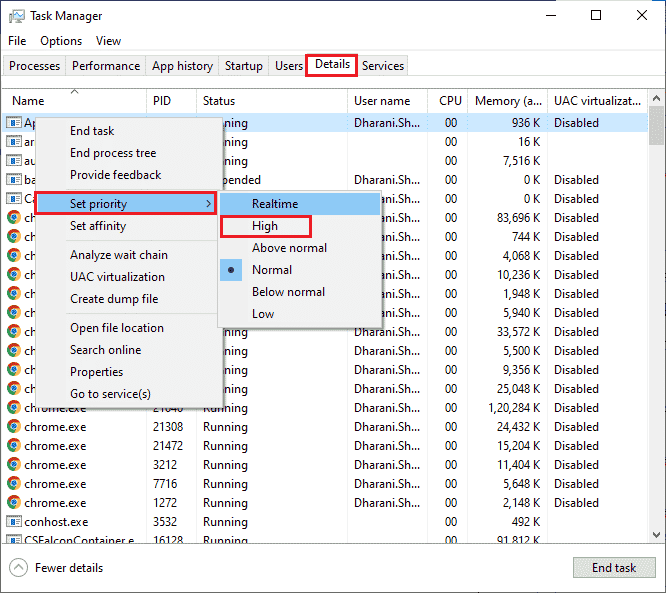Click the End task button at bottom

(614, 568)
